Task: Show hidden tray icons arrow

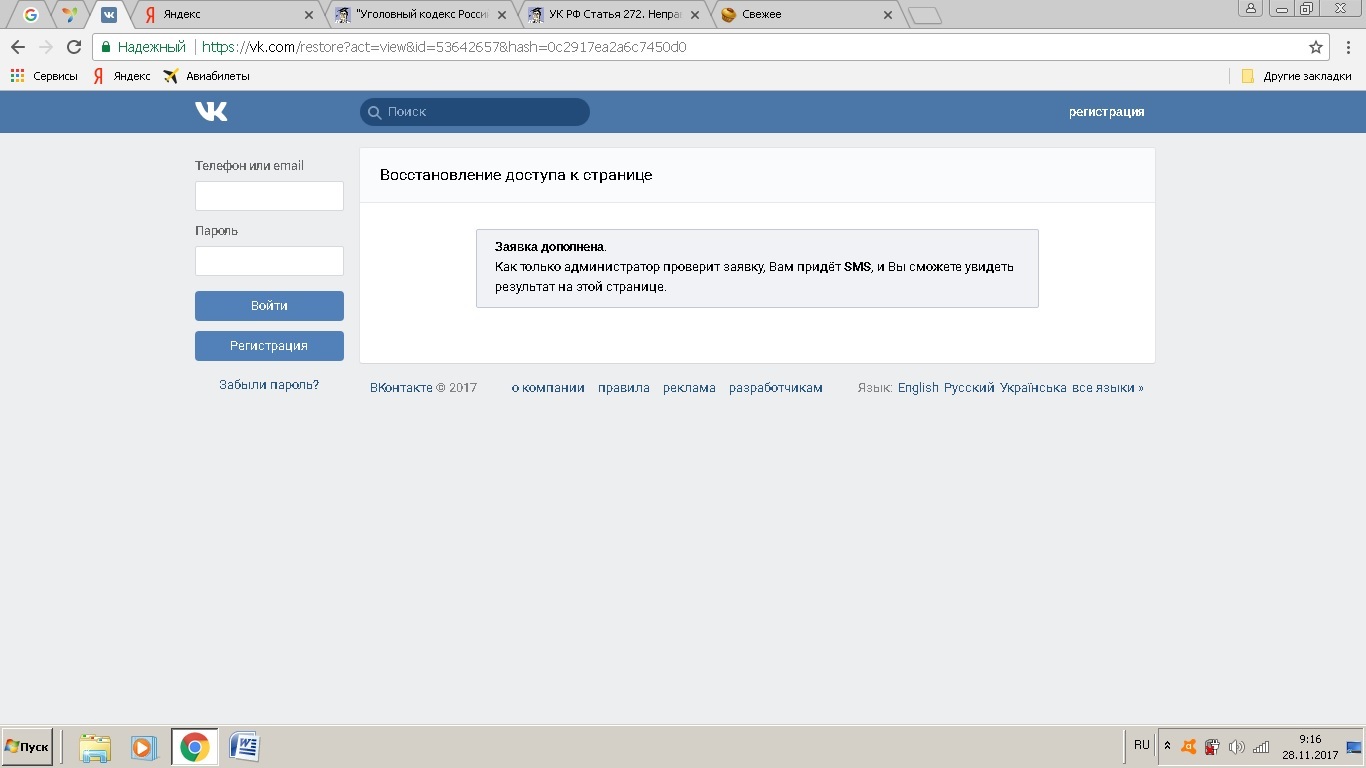Action: click(1167, 747)
